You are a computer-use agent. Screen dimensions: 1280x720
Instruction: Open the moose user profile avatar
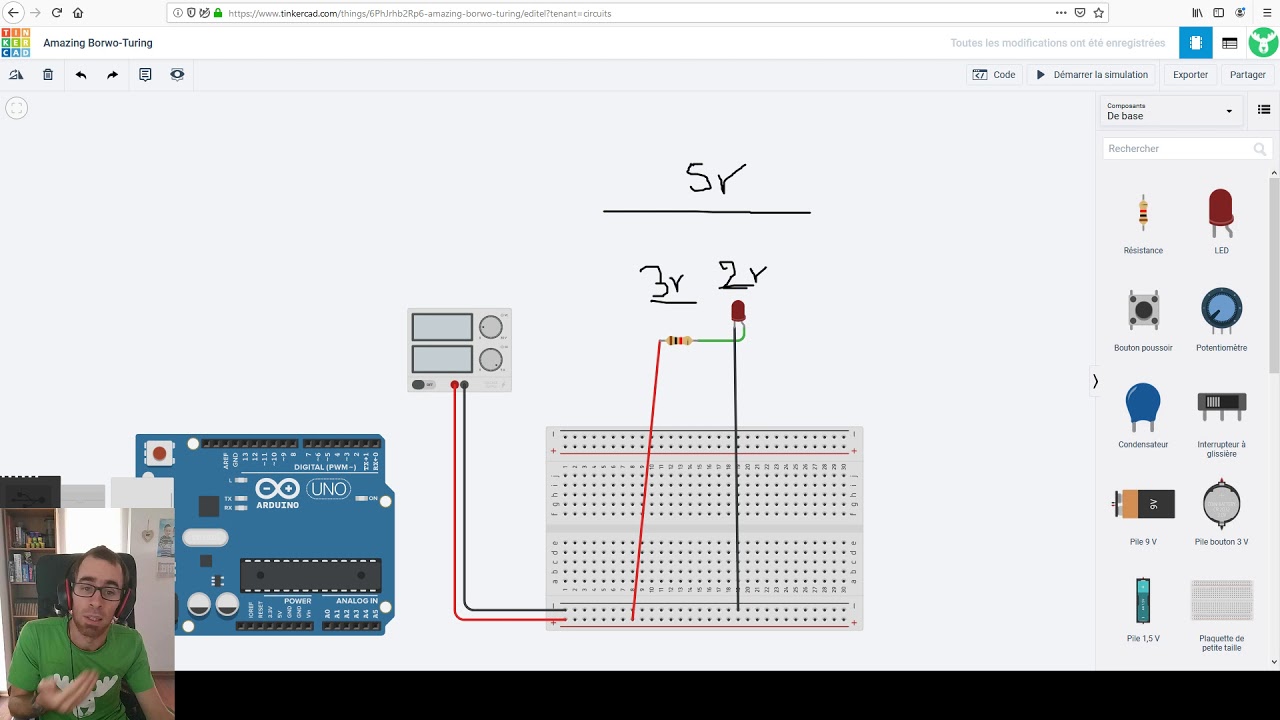pyautogui.click(x=1263, y=43)
